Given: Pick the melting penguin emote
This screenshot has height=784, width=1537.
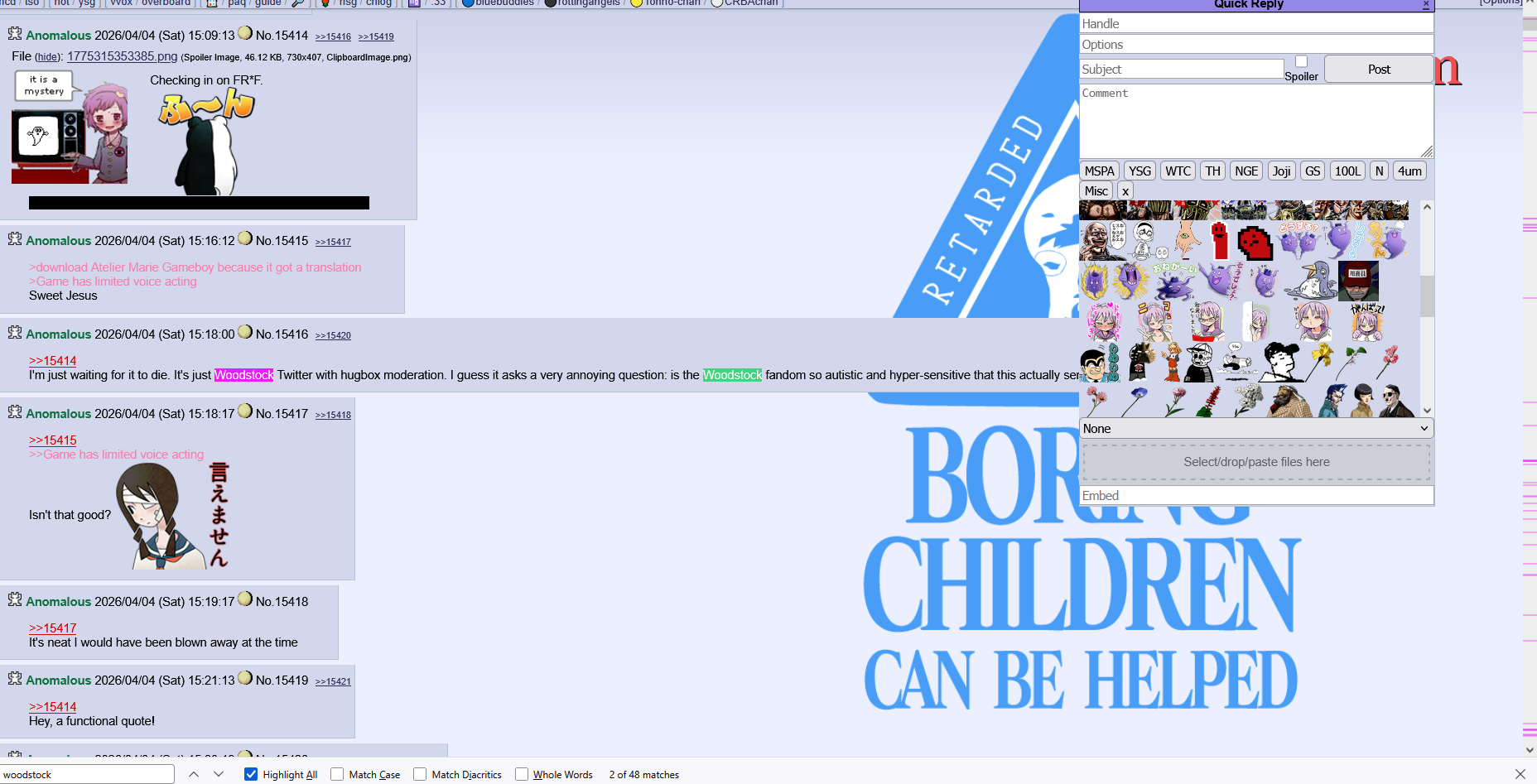Looking at the screenshot, I should click(1310, 281).
